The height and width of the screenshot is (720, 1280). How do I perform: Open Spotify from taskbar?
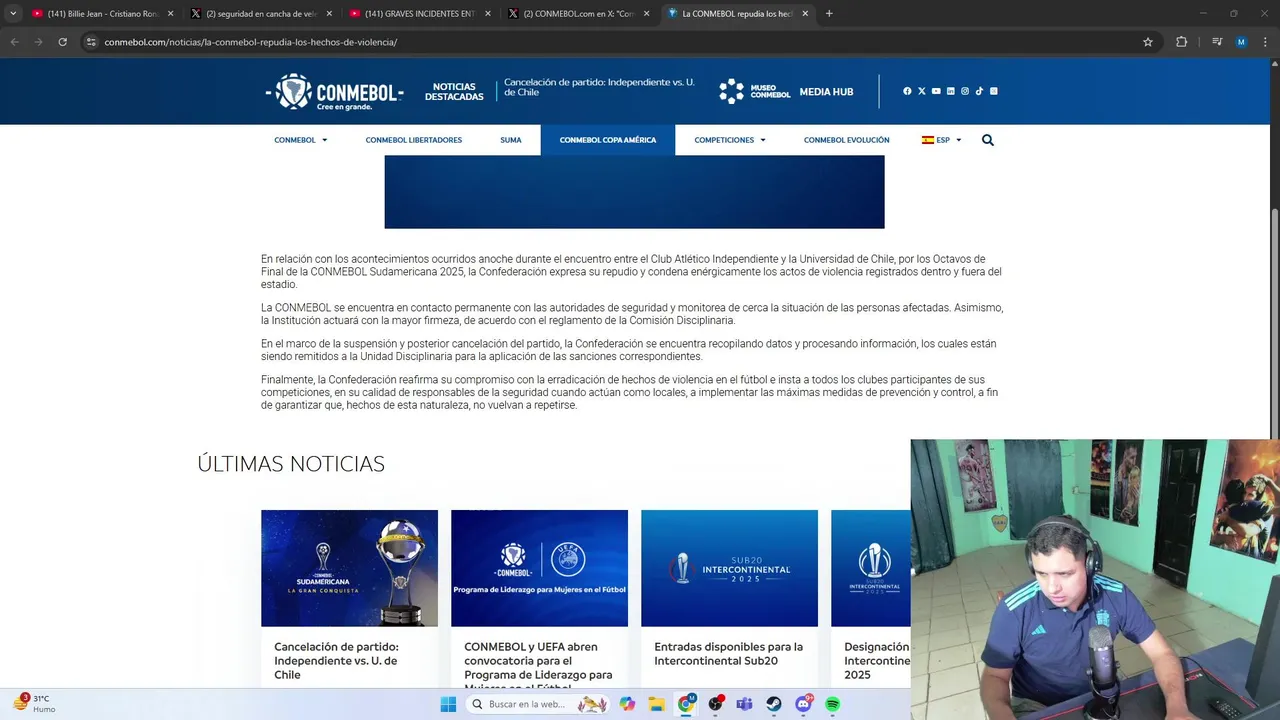pos(832,704)
